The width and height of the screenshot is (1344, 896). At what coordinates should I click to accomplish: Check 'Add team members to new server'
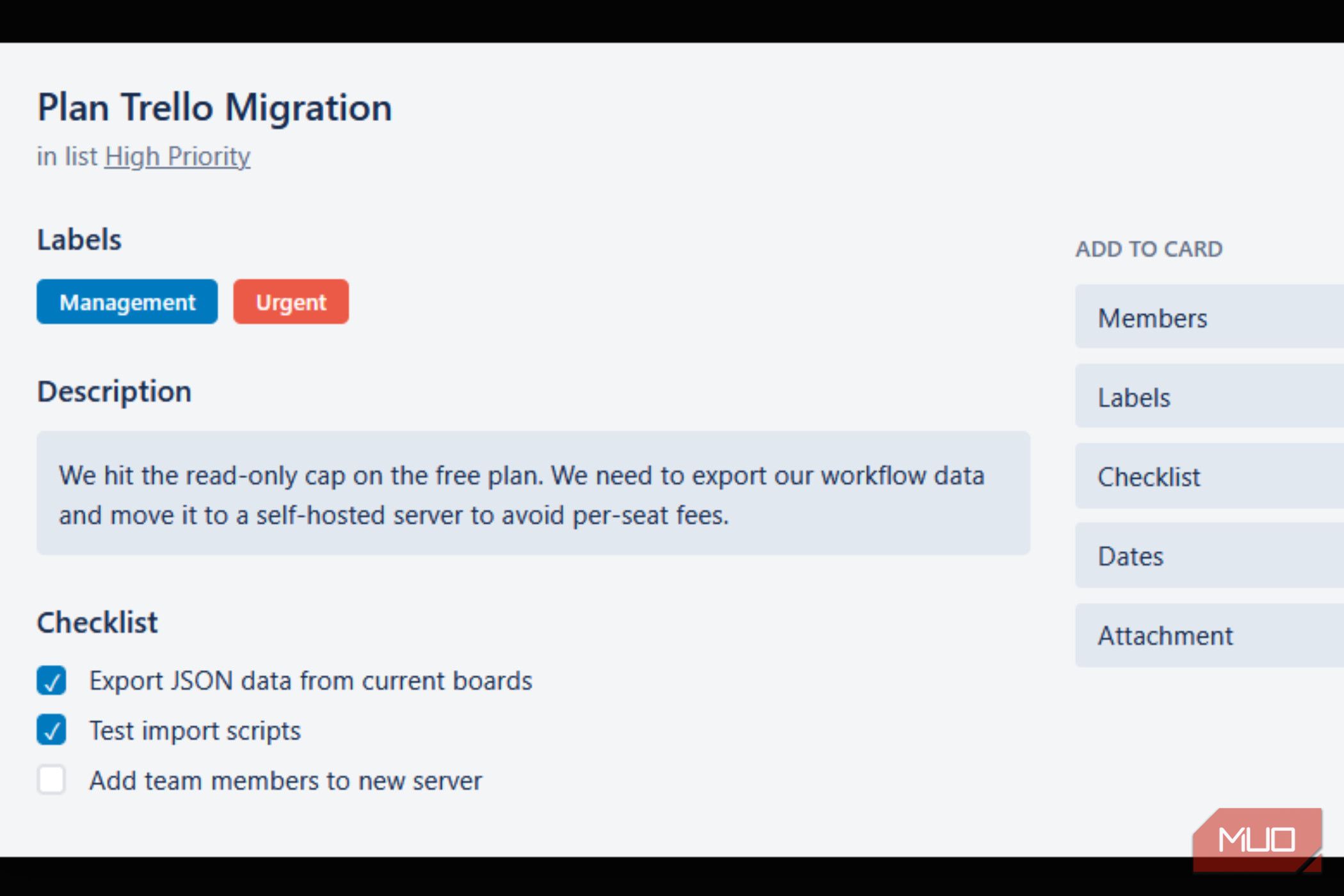coord(51,780)
